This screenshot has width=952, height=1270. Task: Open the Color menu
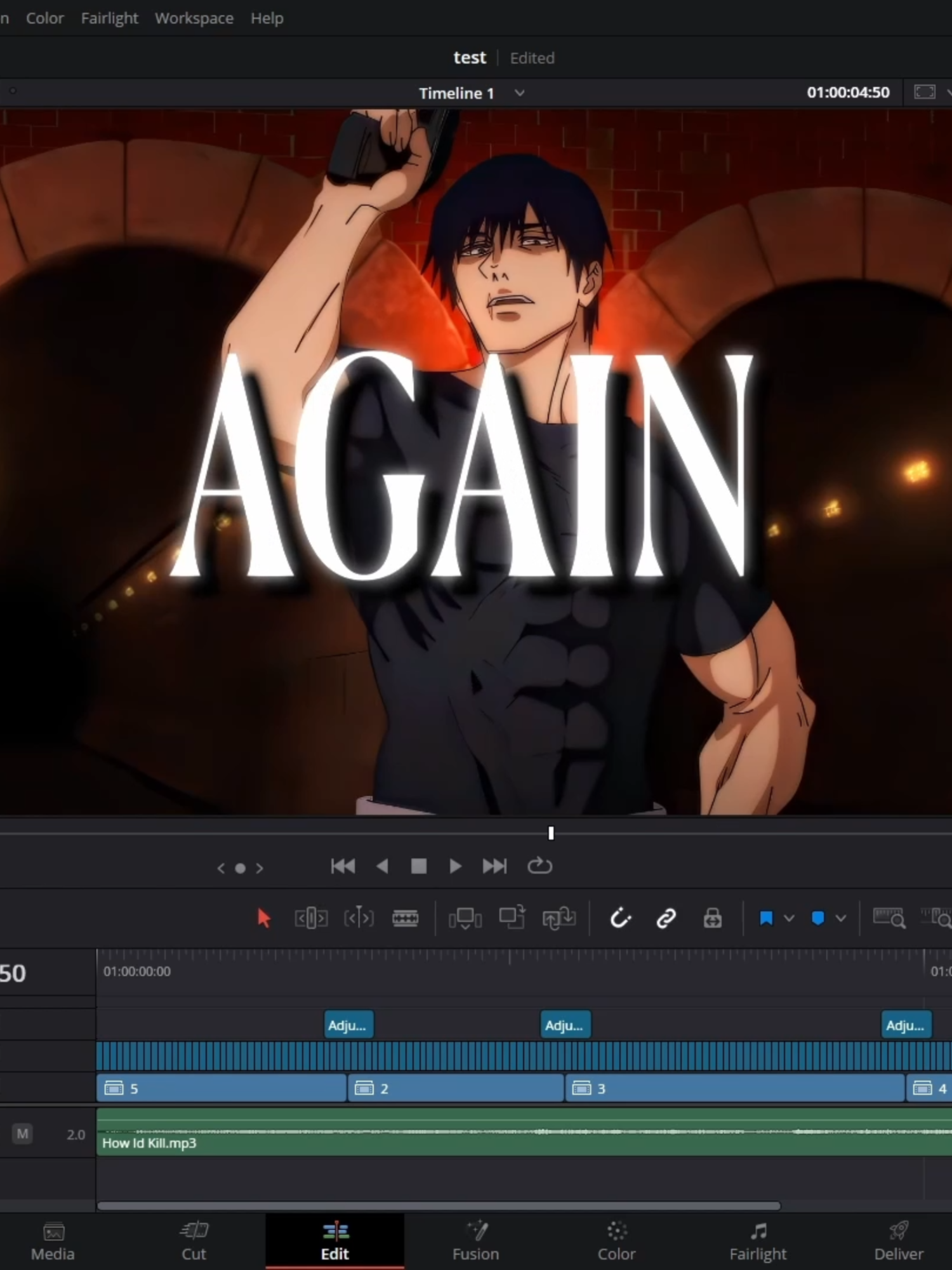point(44,18)
